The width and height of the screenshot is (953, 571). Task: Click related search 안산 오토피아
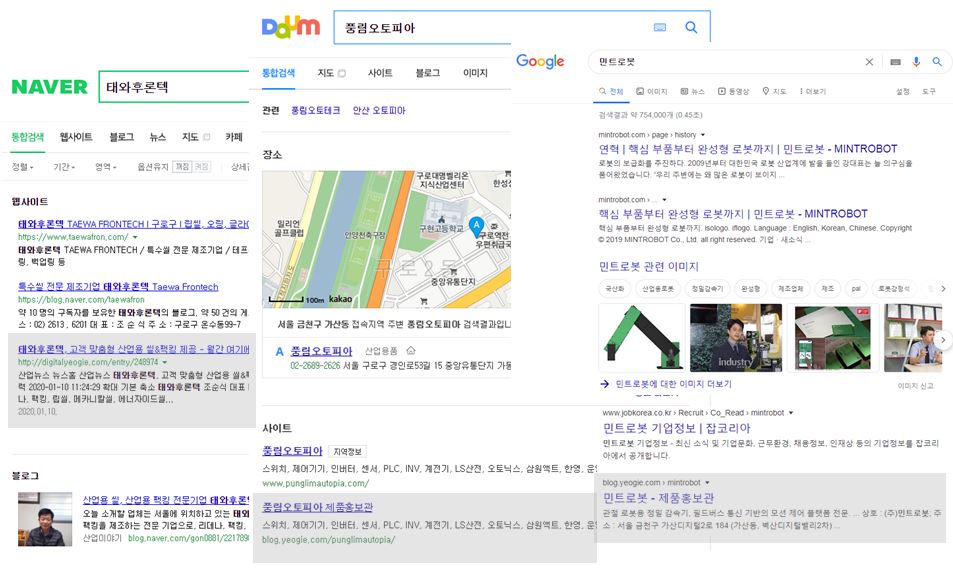379,110
